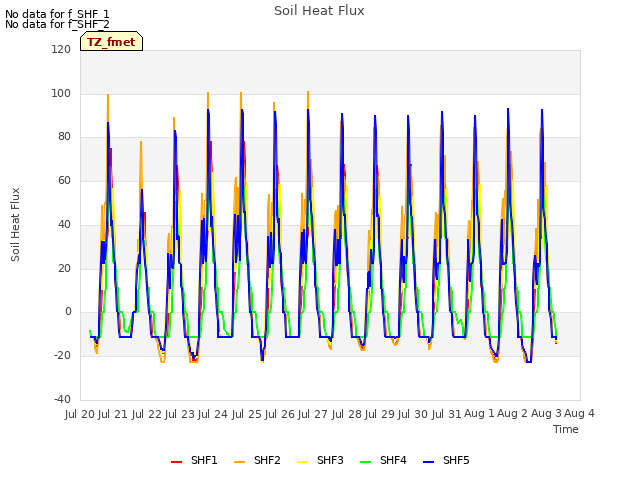The height and width of the screenshot is (480, 640).
Task: Click the 'Time' x-axis label
Action: [566, 429]
